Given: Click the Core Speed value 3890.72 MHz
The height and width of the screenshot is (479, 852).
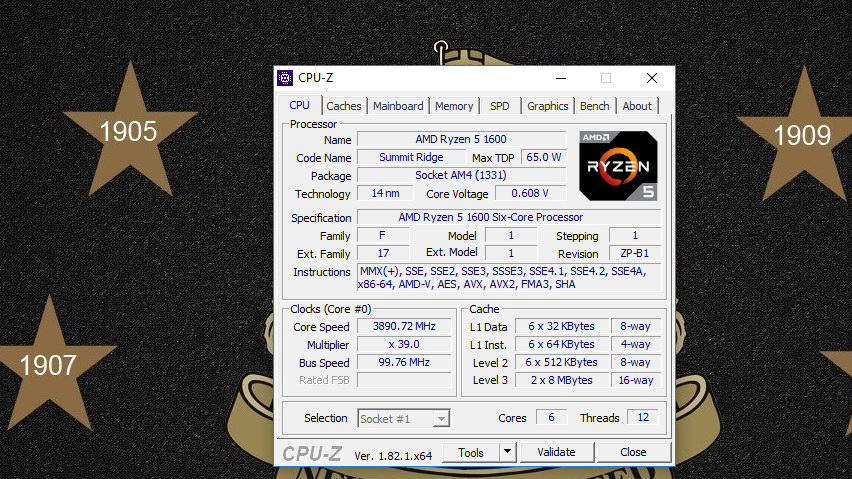Looking at the screenshot, I should (404, 326).
